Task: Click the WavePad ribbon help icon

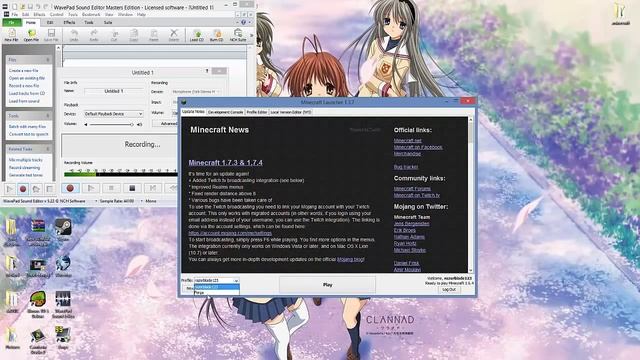Action: (244, 22)
